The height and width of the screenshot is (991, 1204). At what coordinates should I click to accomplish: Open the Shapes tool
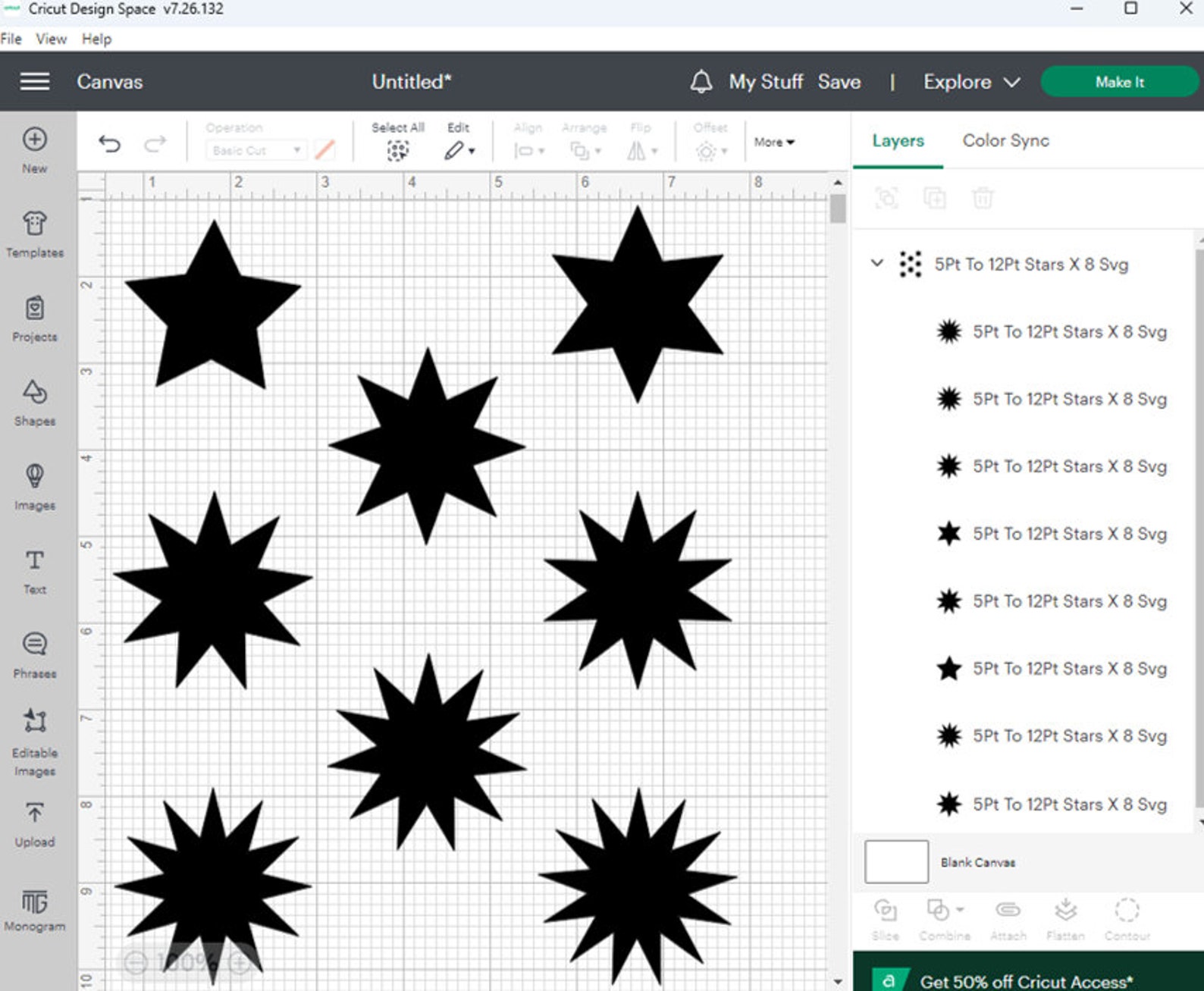(x=35, y=403)
